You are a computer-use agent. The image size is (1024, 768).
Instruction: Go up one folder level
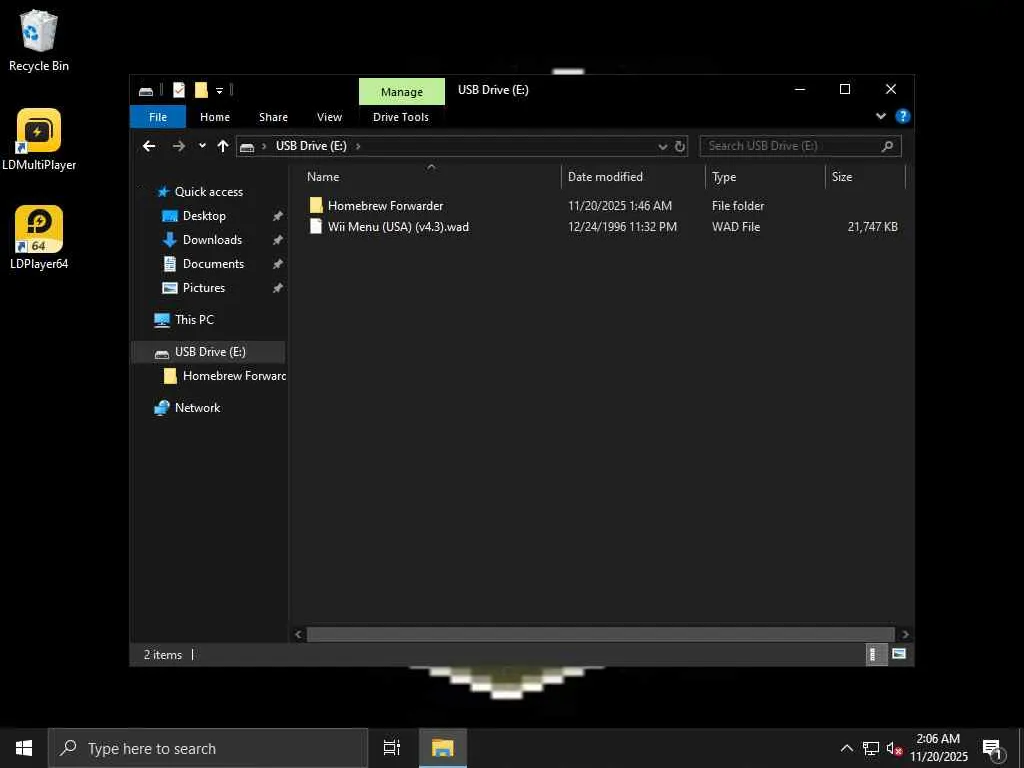[x=223, y=146]
